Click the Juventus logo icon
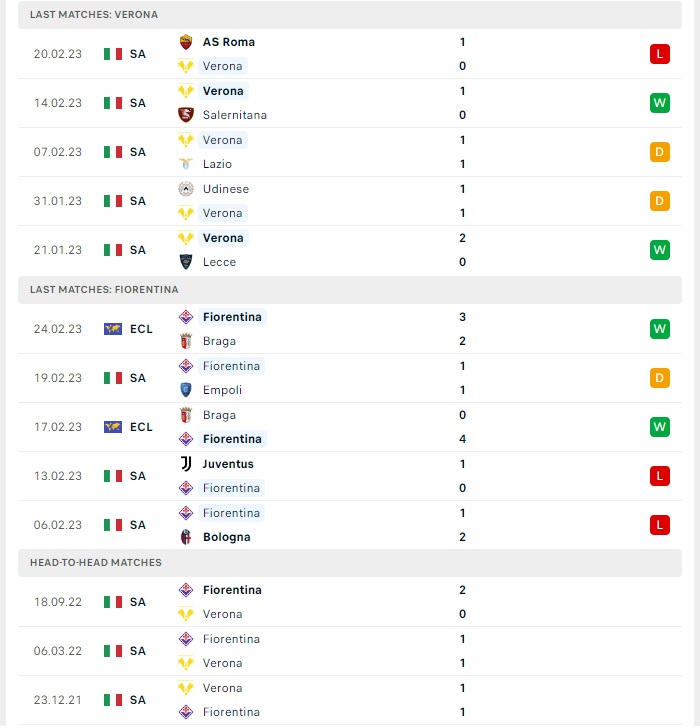This screenshot has width=700, height=728. [x=186, y=464]
